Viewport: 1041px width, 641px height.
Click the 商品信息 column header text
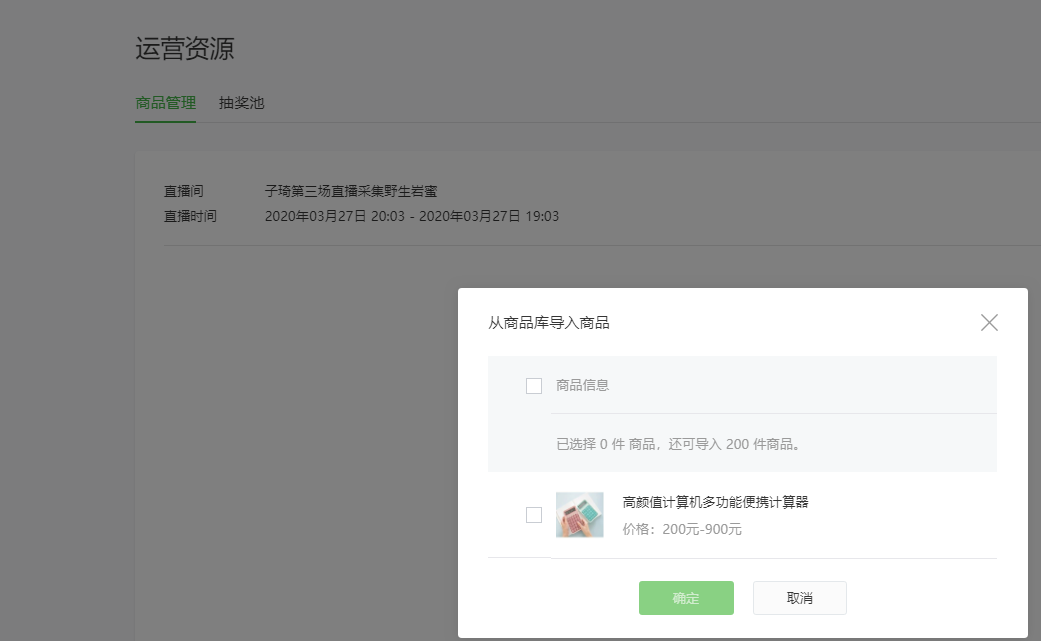pos(582,386)
